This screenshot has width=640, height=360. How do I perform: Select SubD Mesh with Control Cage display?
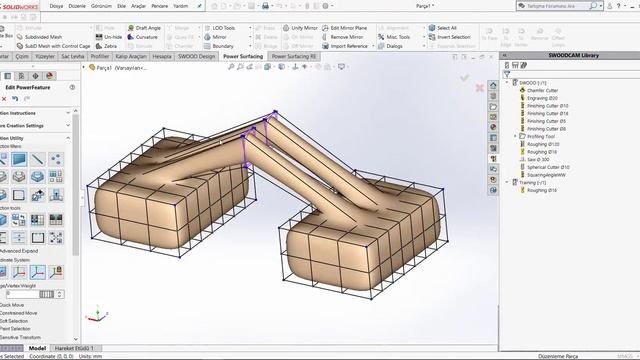click(x=53, y=46)
